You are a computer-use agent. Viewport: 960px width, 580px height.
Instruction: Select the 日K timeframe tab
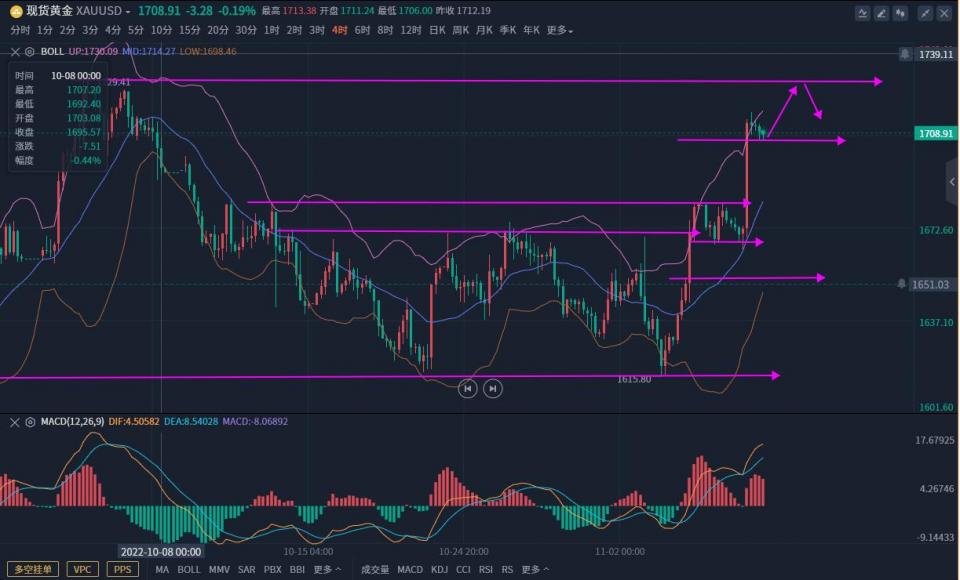[x=437, y=30]
